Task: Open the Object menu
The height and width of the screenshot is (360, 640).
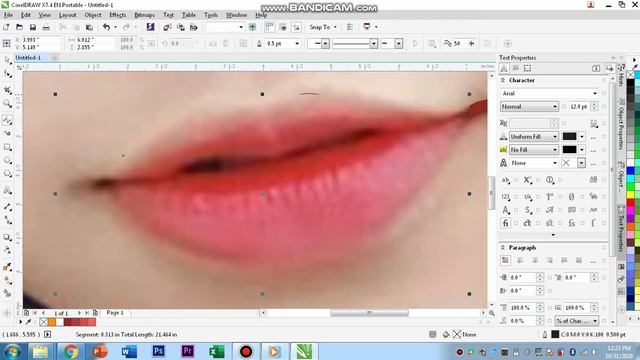Action: pyautogui.click(x=93, y=15)
